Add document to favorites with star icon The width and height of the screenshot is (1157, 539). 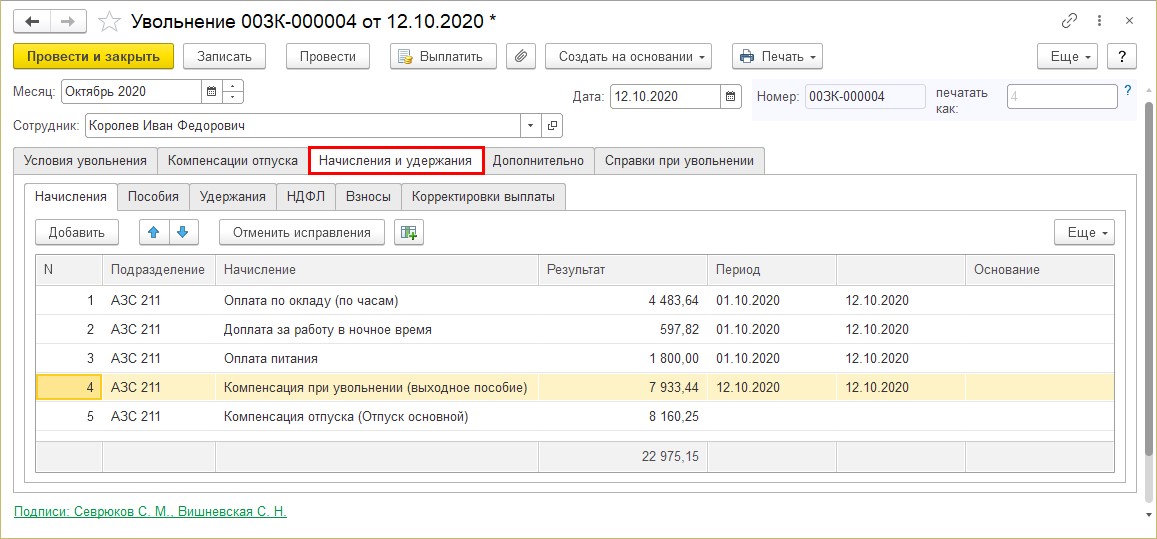tap(109, 21)
